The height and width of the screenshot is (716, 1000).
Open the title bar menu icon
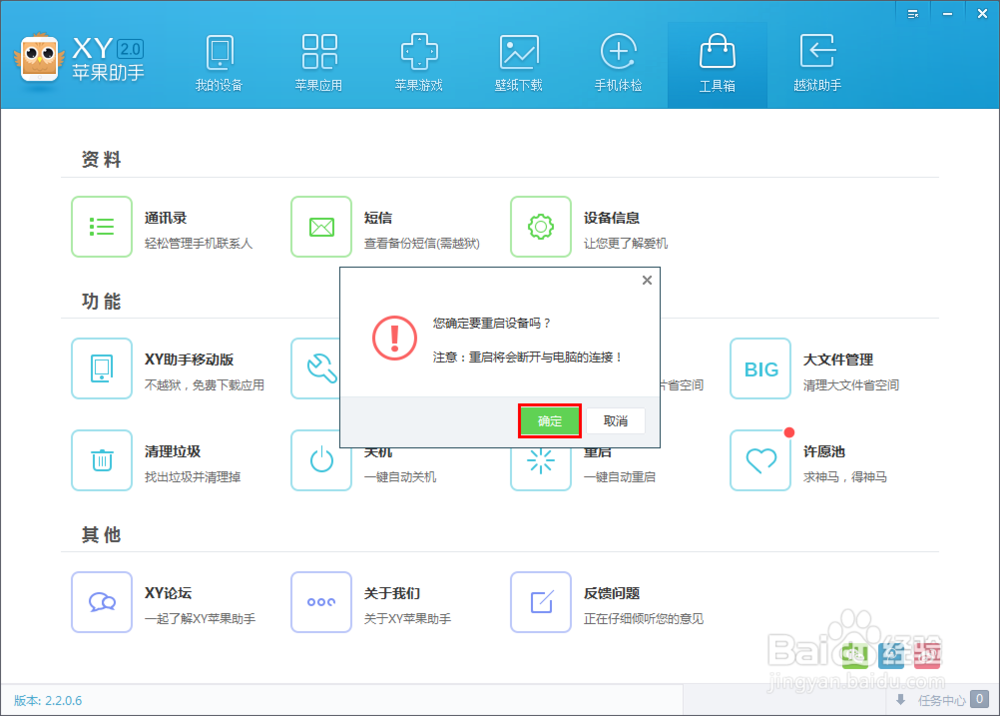(913, 13)
